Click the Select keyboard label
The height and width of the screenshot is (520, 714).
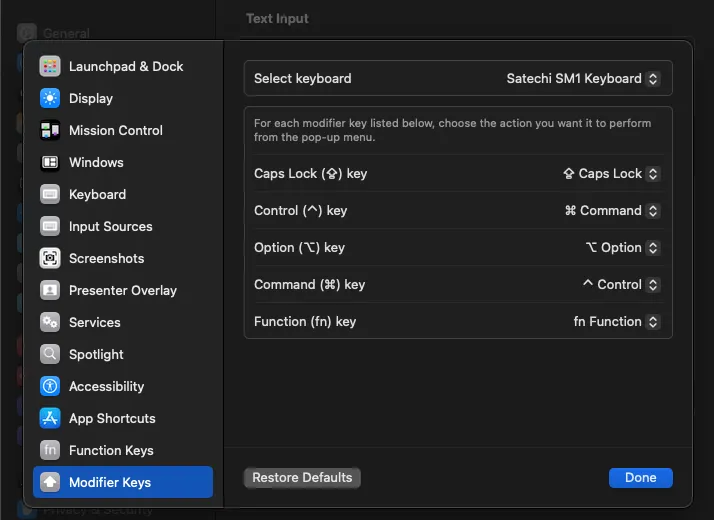tap(303, 78)
